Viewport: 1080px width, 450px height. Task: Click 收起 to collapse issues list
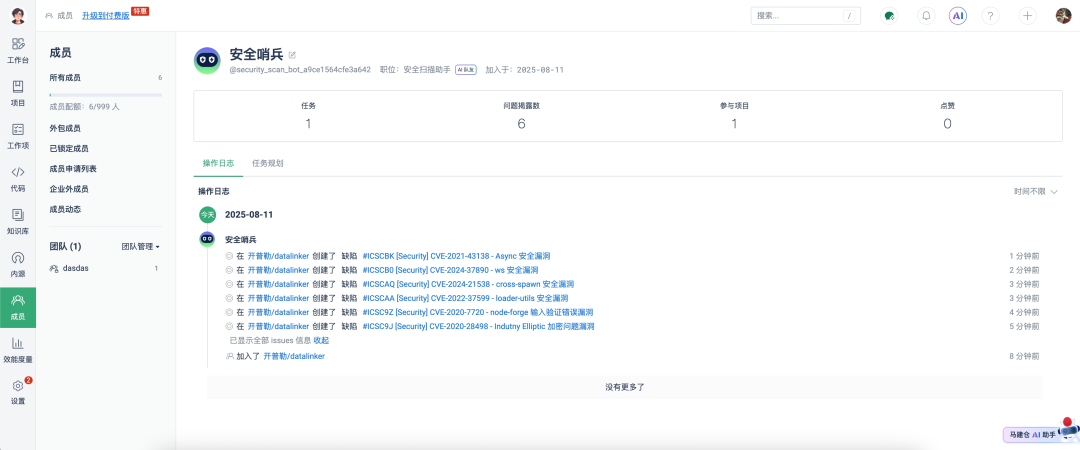click(x=321, y=340)
